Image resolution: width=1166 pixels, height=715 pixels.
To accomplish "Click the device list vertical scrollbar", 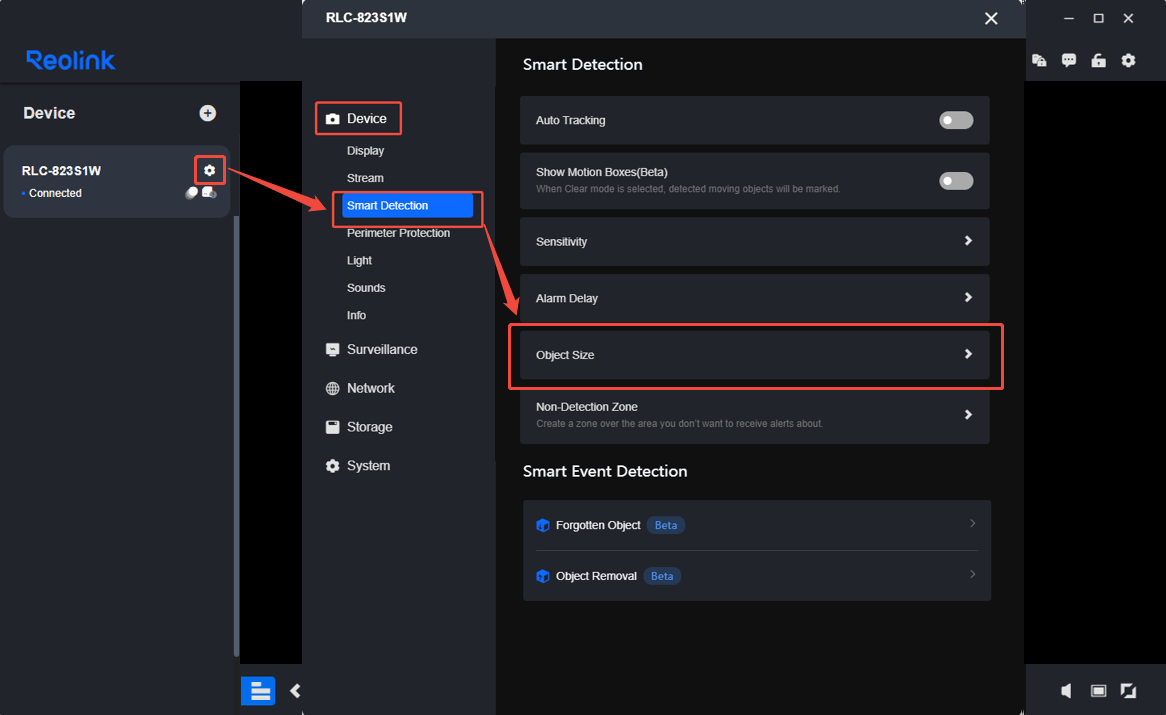I will [x=236, y=436].
